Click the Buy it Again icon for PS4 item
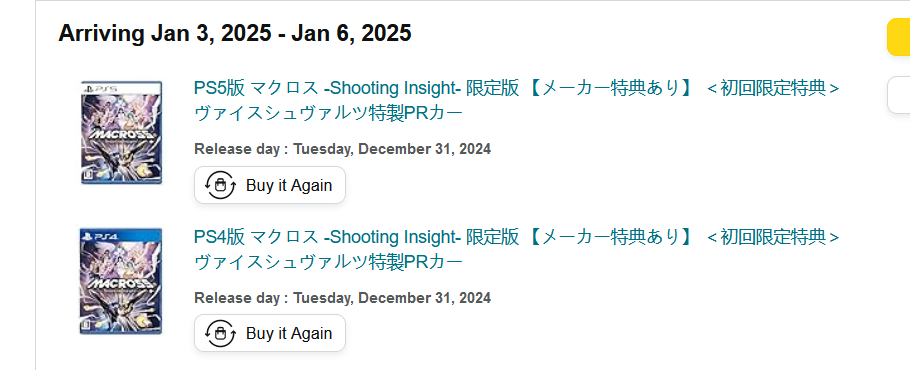The height and width of the screenshot is (370, 910). (221, 333)
